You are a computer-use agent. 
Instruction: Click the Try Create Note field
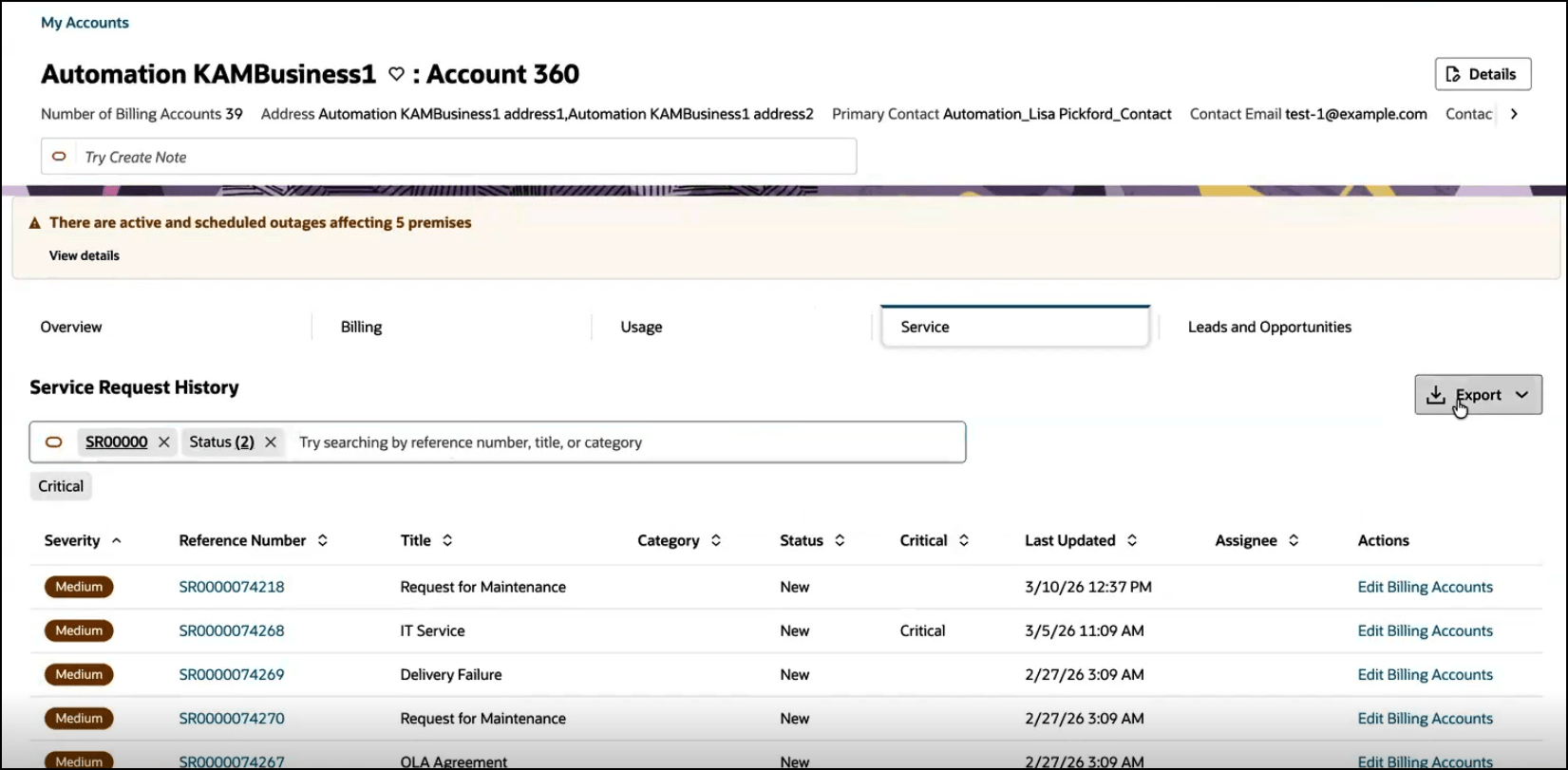448,157
